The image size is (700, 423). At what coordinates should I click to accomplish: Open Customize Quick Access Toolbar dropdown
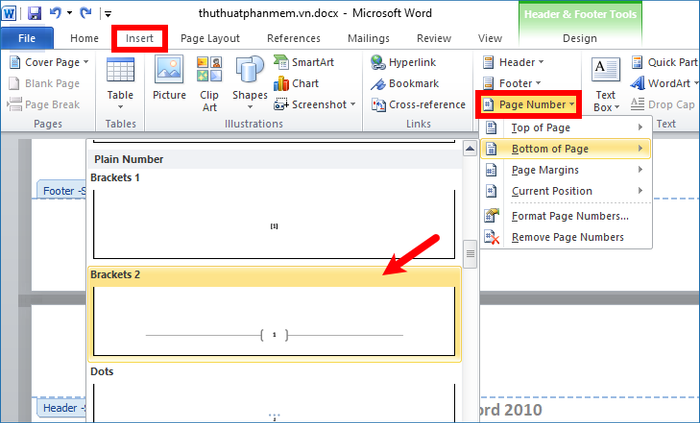(x=108, y=14)
